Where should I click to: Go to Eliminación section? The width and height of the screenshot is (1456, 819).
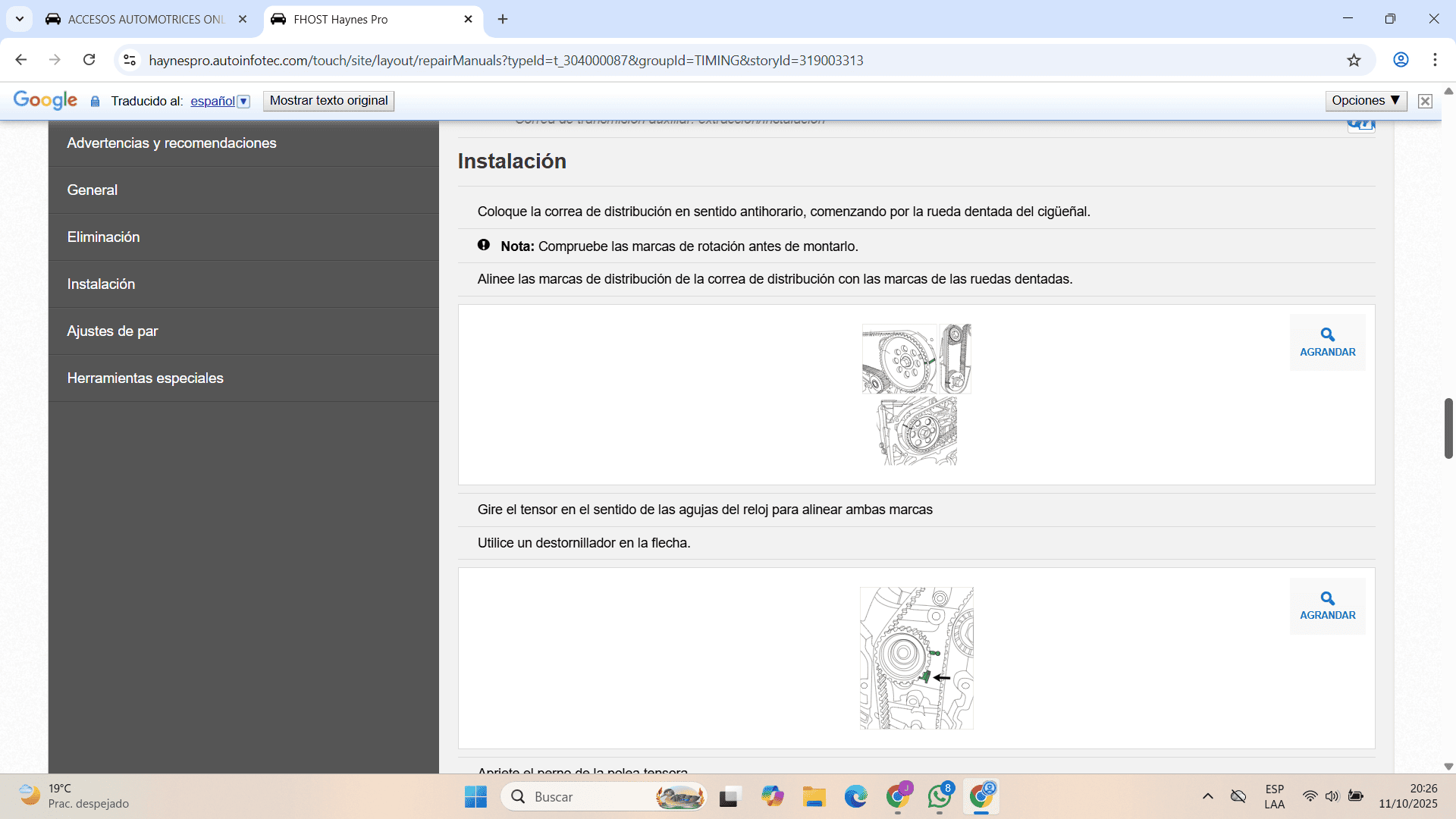click(103, 237)
